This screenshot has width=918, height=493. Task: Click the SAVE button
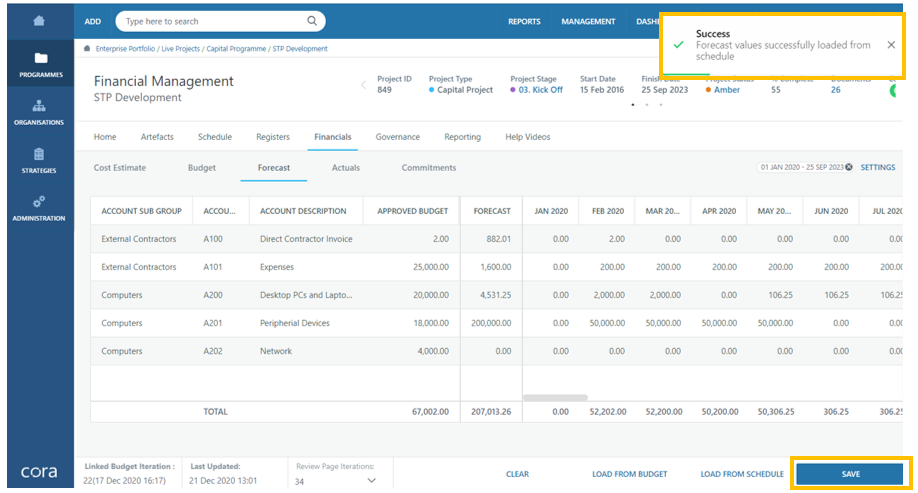click(x=850, y=474)
